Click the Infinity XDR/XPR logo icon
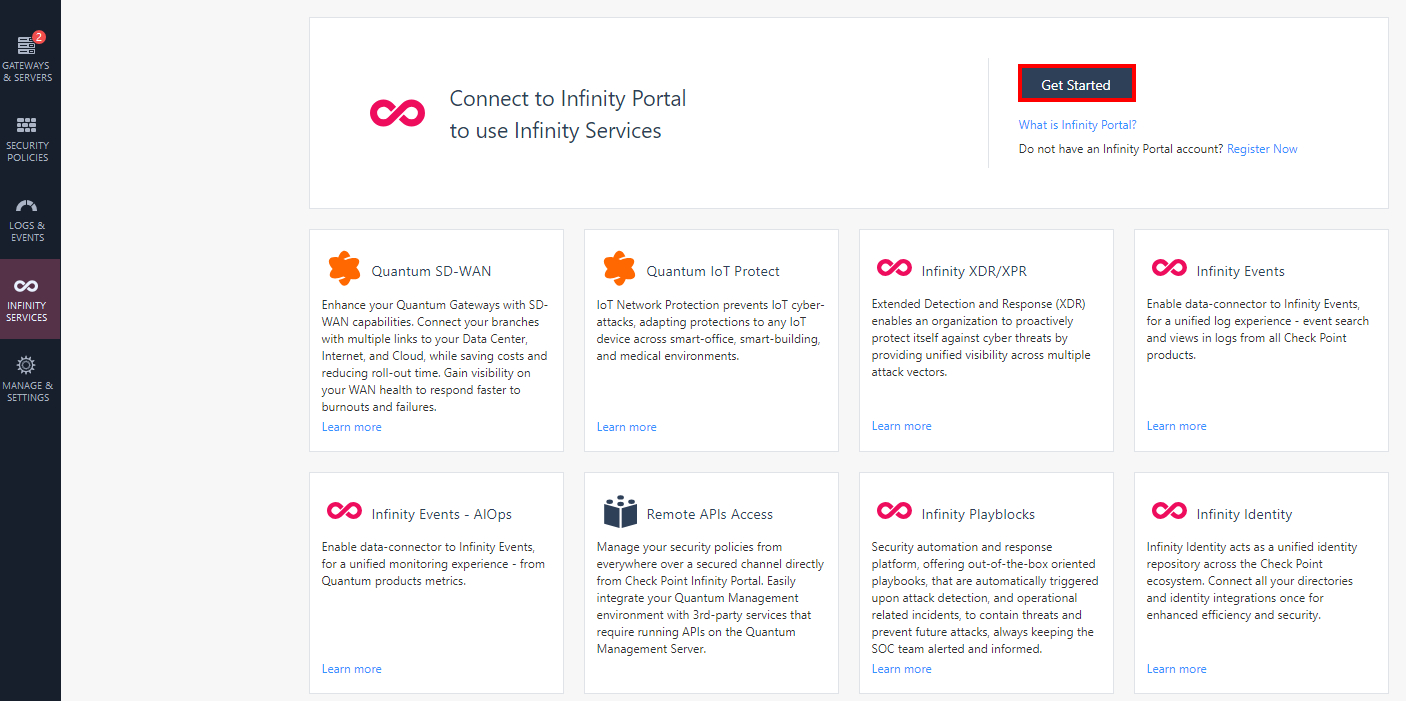The height and width of the screenshot is (701, 1406). tap(894, 268)
